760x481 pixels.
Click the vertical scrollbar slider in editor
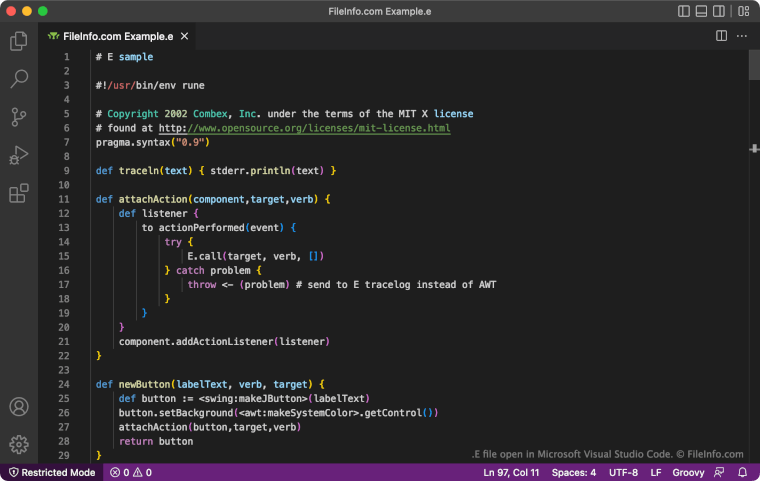(x=754, y=65)
